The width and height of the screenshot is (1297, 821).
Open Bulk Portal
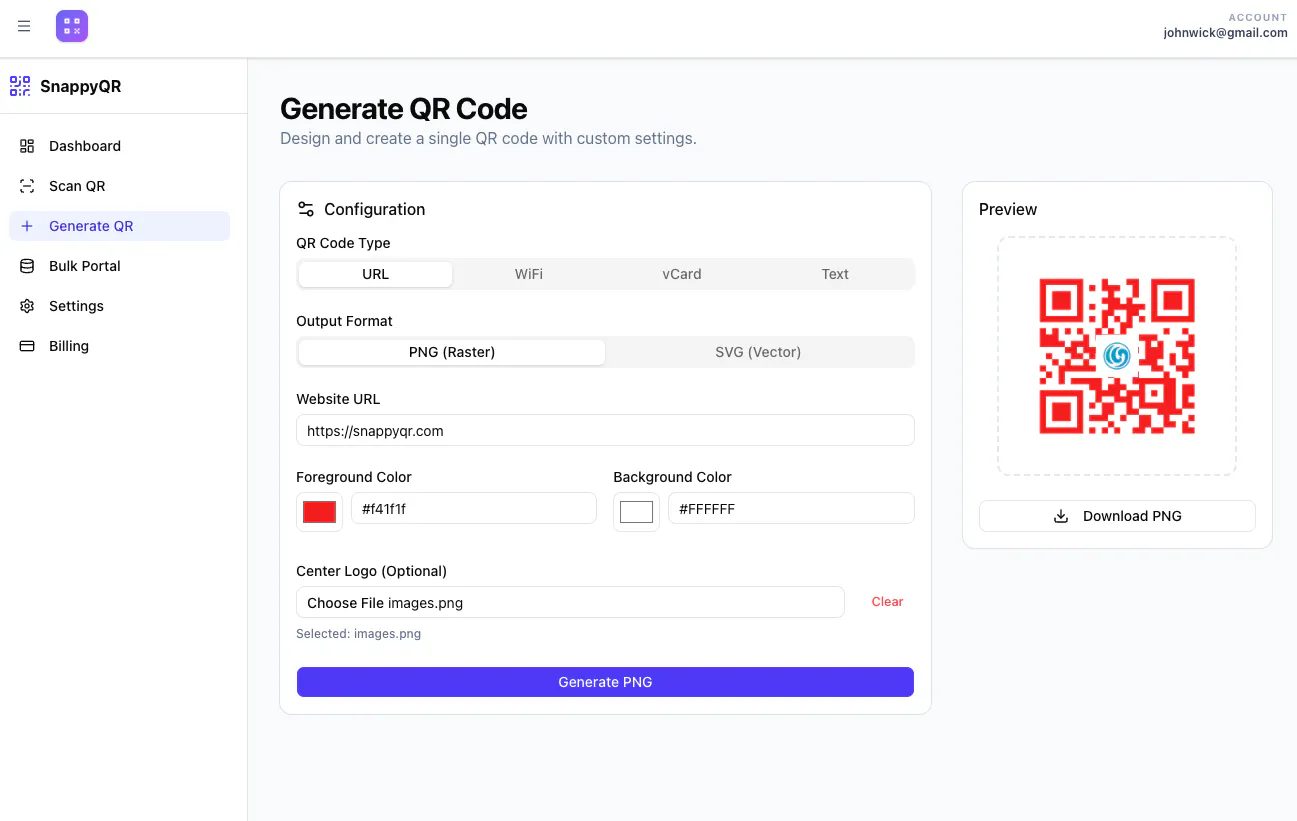pos(119,266)
